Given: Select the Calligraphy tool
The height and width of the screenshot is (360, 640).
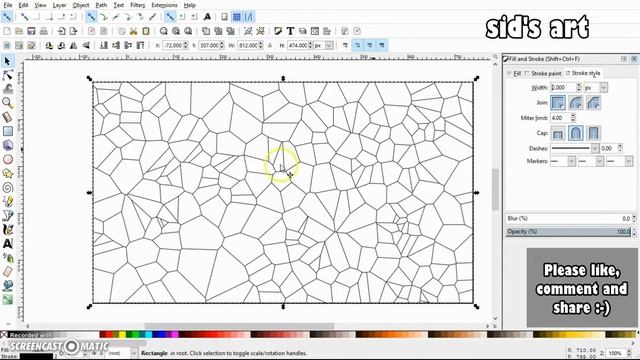Looking at the screenshot, I should [x=7, y=229].
